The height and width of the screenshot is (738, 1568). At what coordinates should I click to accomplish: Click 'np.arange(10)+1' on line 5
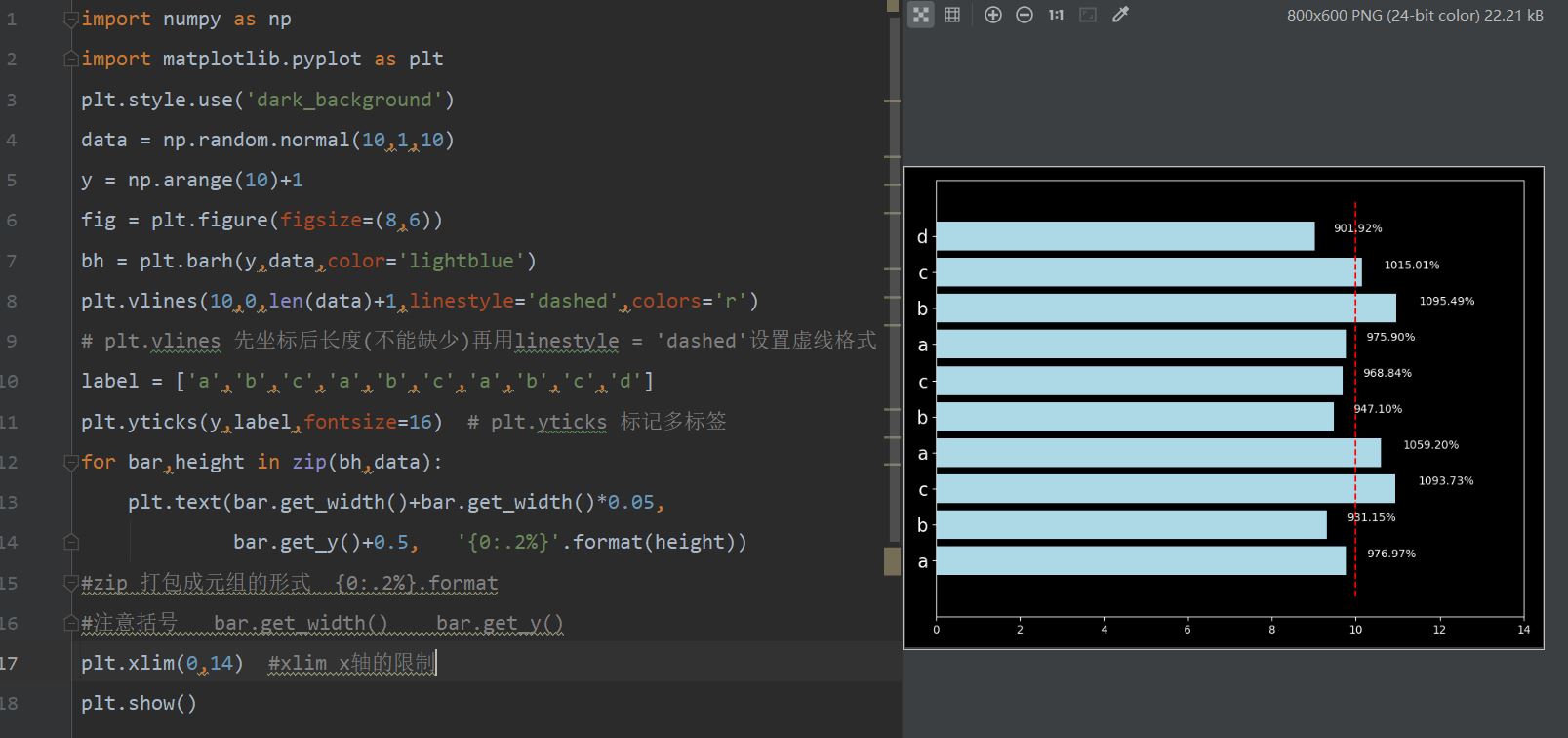coord(215,180)
